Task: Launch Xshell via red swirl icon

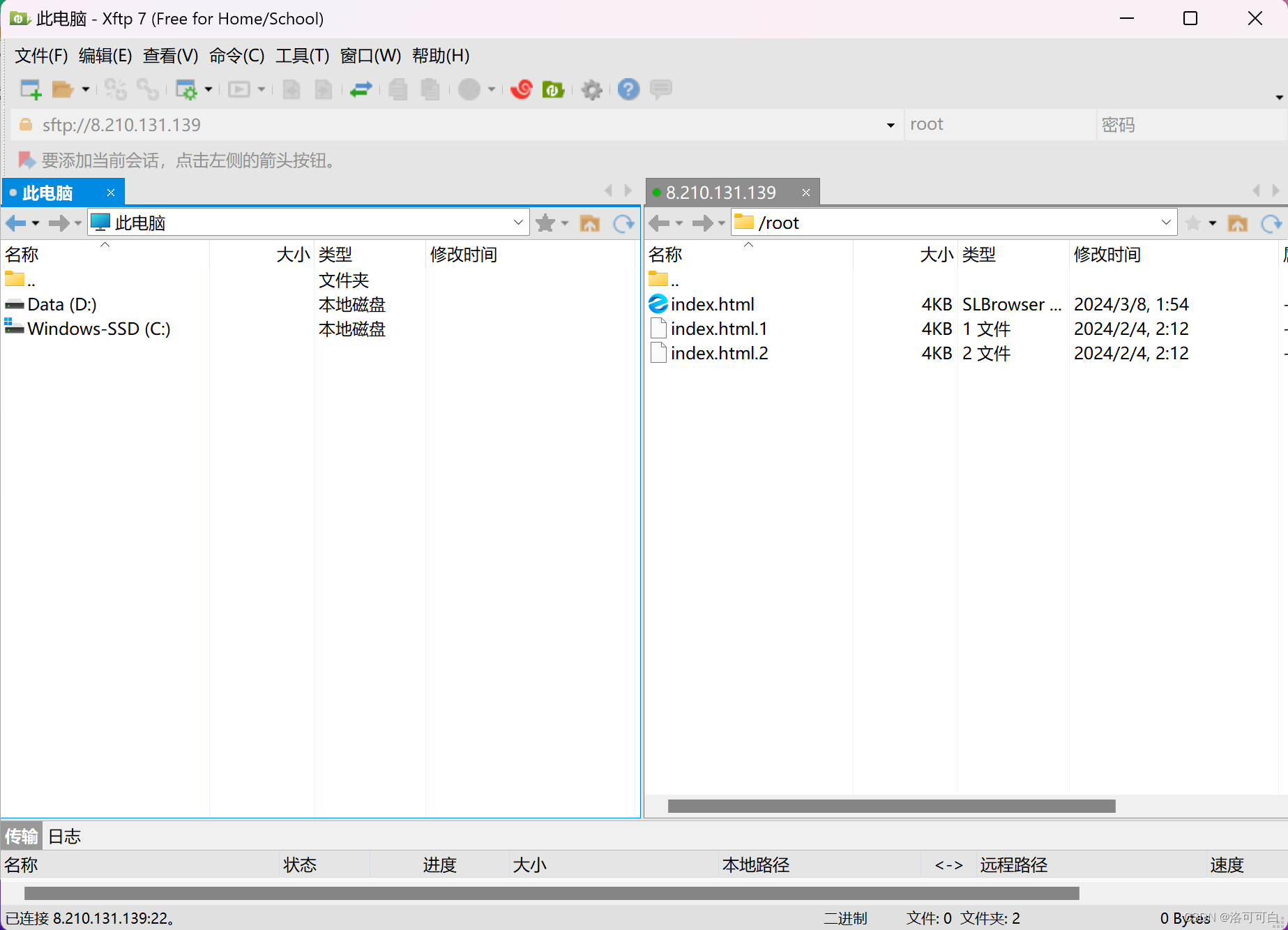Action: tap(522, 89)
